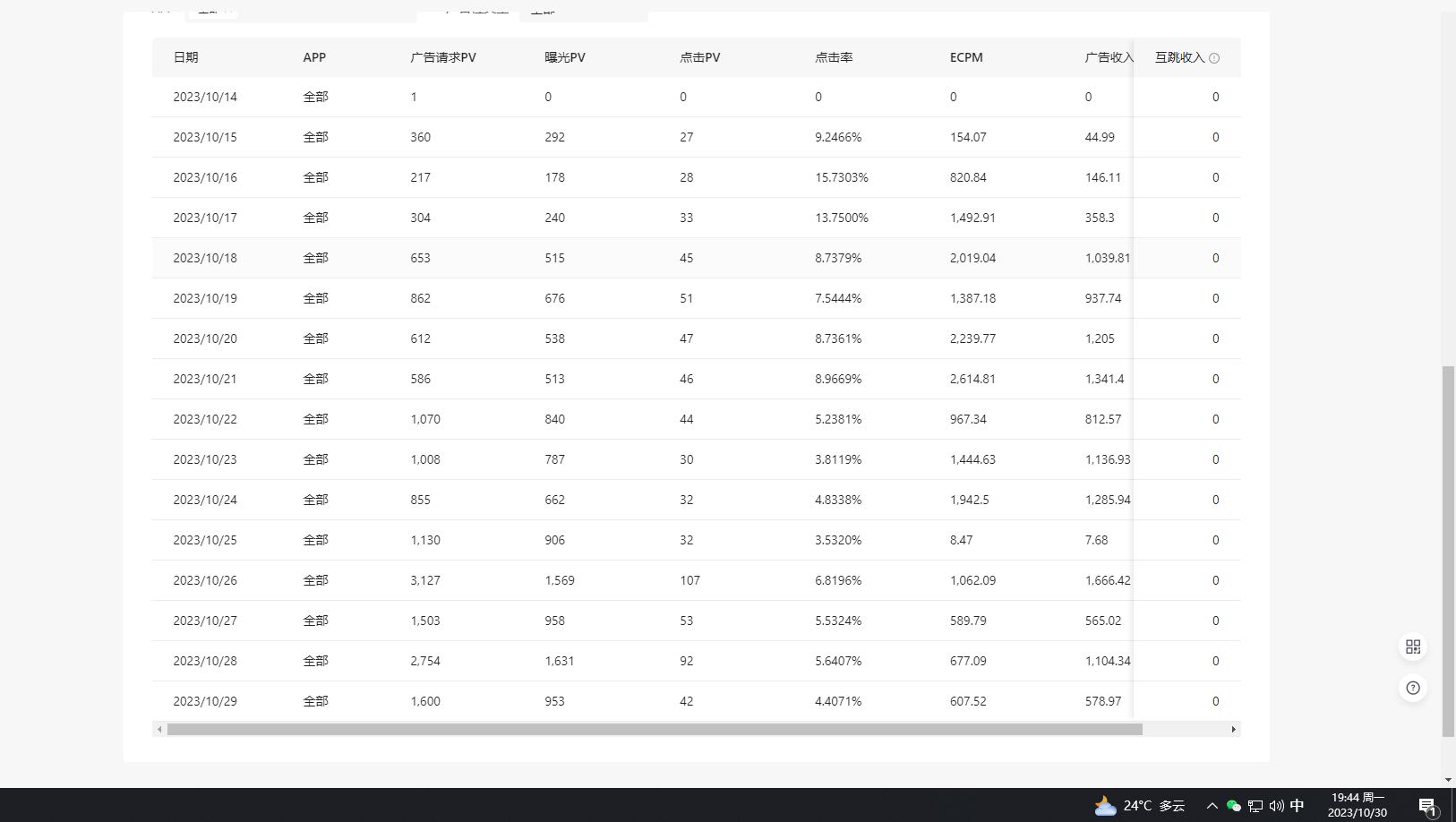Click the 全部 APP cell for 2023/10/22

315,419
